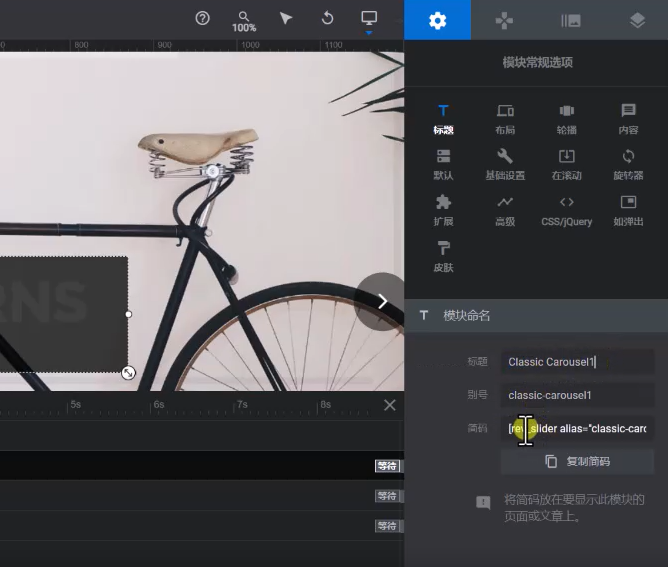Open the 标题 title section

point(443,119)
